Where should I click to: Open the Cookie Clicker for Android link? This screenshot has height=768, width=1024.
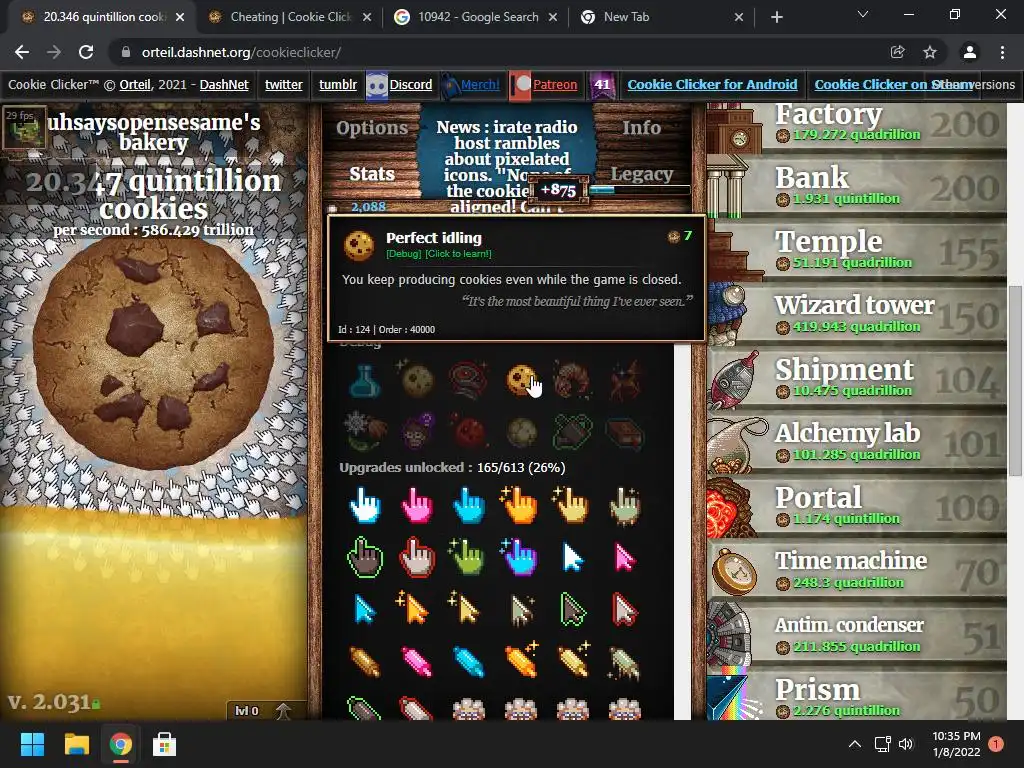[x=712, y=84]
